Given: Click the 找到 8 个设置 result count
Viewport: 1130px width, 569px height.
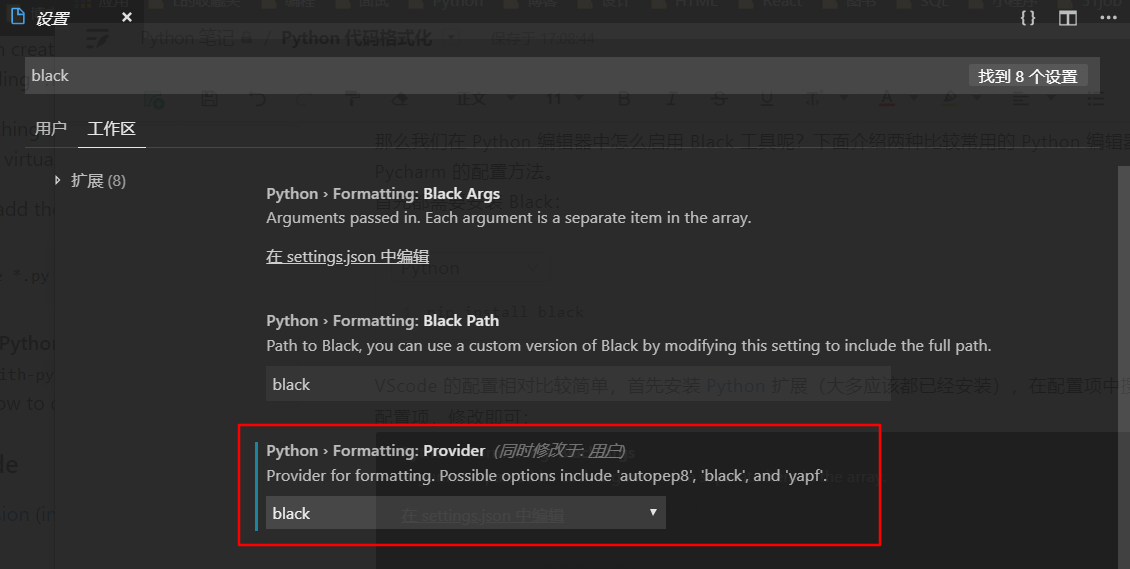Looking at the screenshot, I should coord(1028,76).
